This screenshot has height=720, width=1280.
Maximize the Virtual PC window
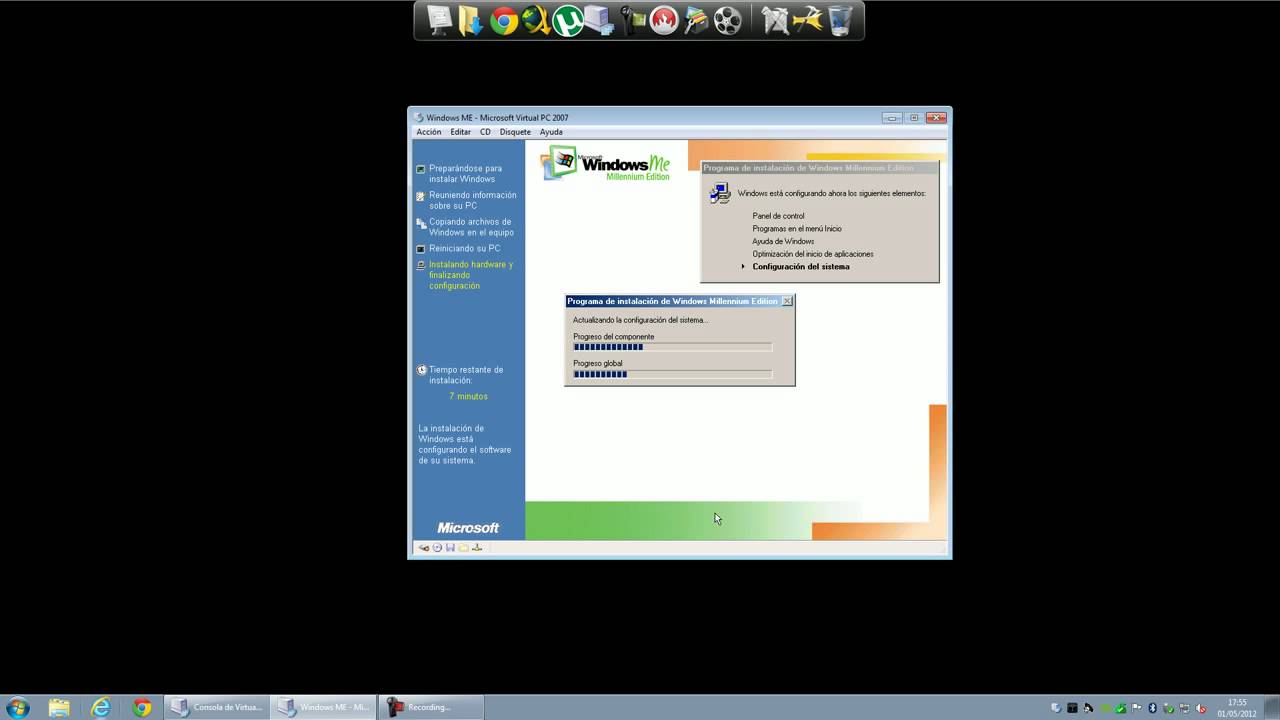click(x=913, y=117)
